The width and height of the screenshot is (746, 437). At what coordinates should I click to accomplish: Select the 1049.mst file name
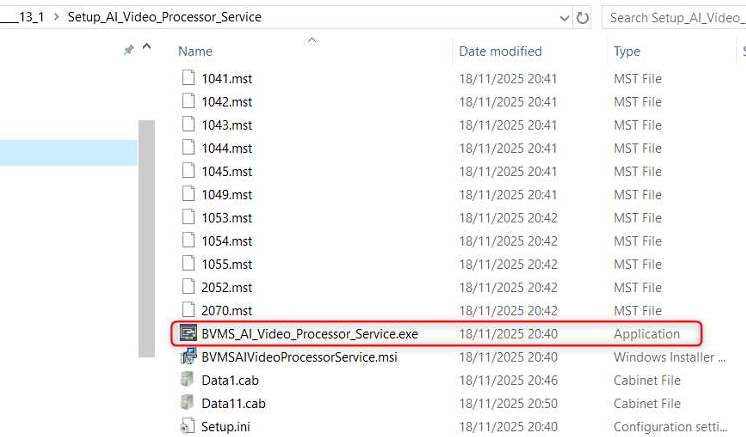pyautogui.click(x=226, y=194)
